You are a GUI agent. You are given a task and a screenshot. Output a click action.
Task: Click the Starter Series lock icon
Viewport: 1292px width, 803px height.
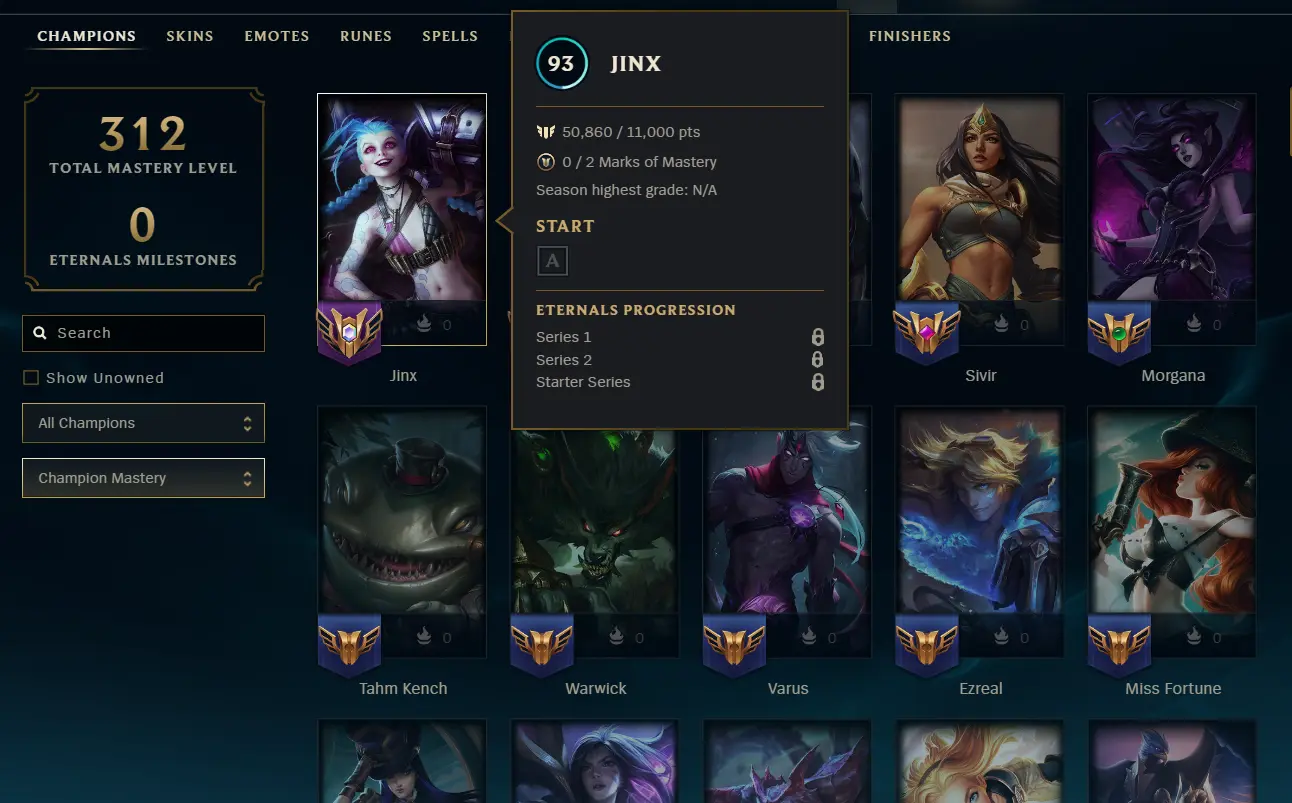pyautogui.click(x=817, y=382)
